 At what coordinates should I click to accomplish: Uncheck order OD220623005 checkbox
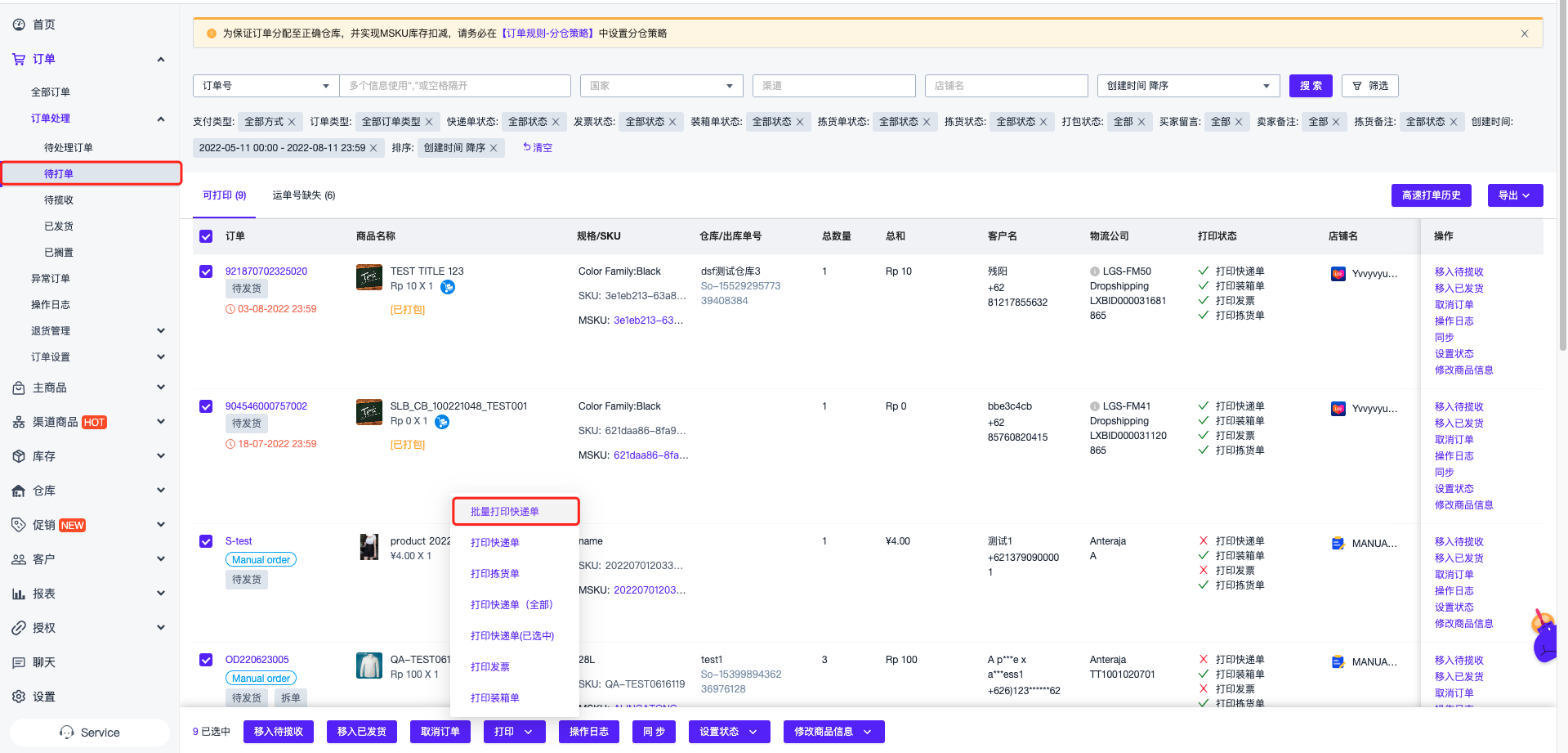206,660
